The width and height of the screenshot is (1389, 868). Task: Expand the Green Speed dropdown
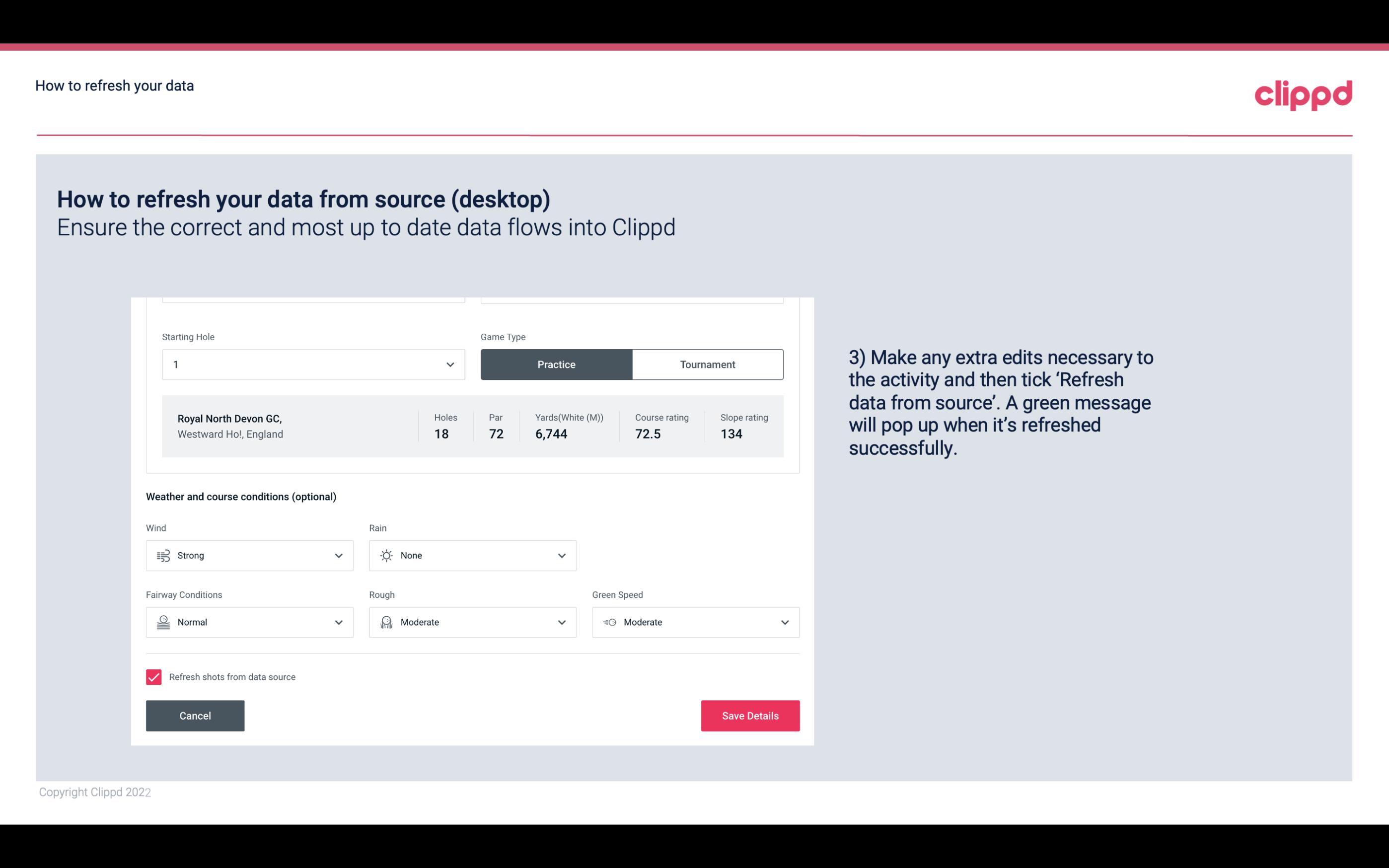click(784, 622)
